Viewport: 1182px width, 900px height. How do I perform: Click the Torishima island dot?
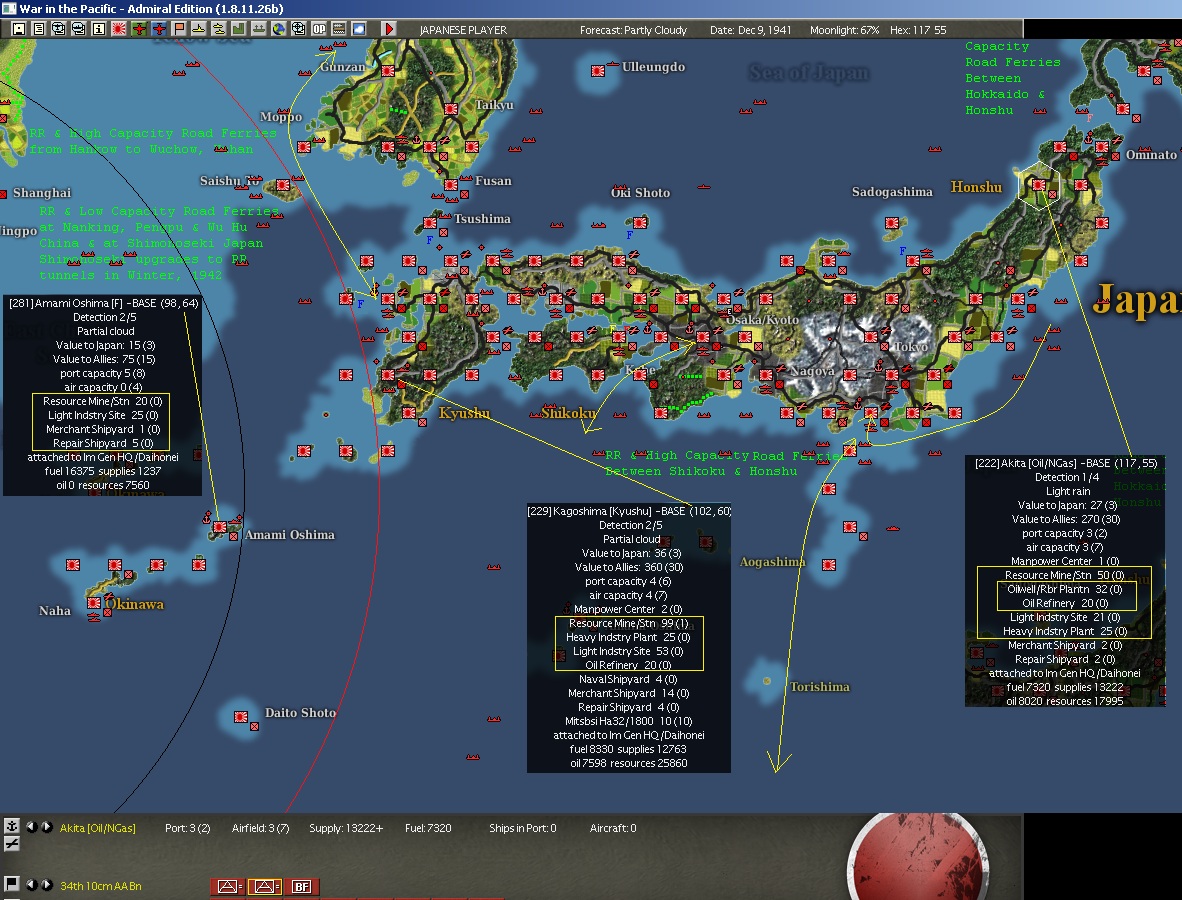[x=767, y=681]
